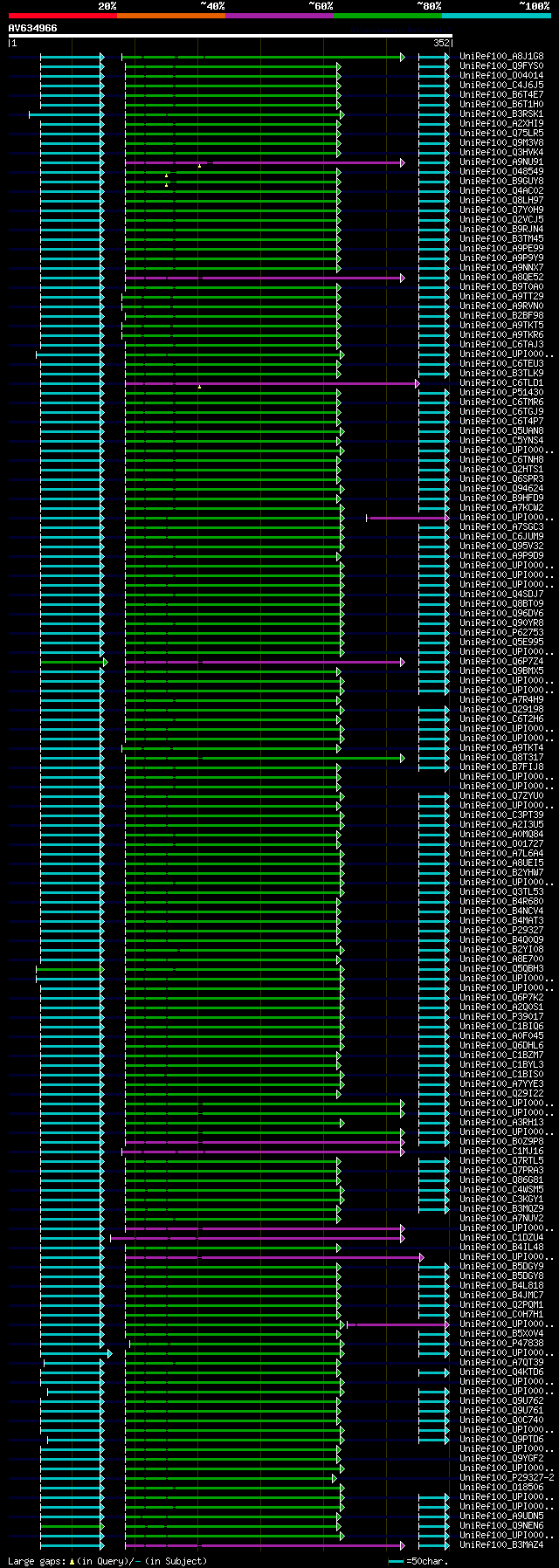
Task: Select the UniRef100_B7FIJ8 label
Action: (501, 767)
